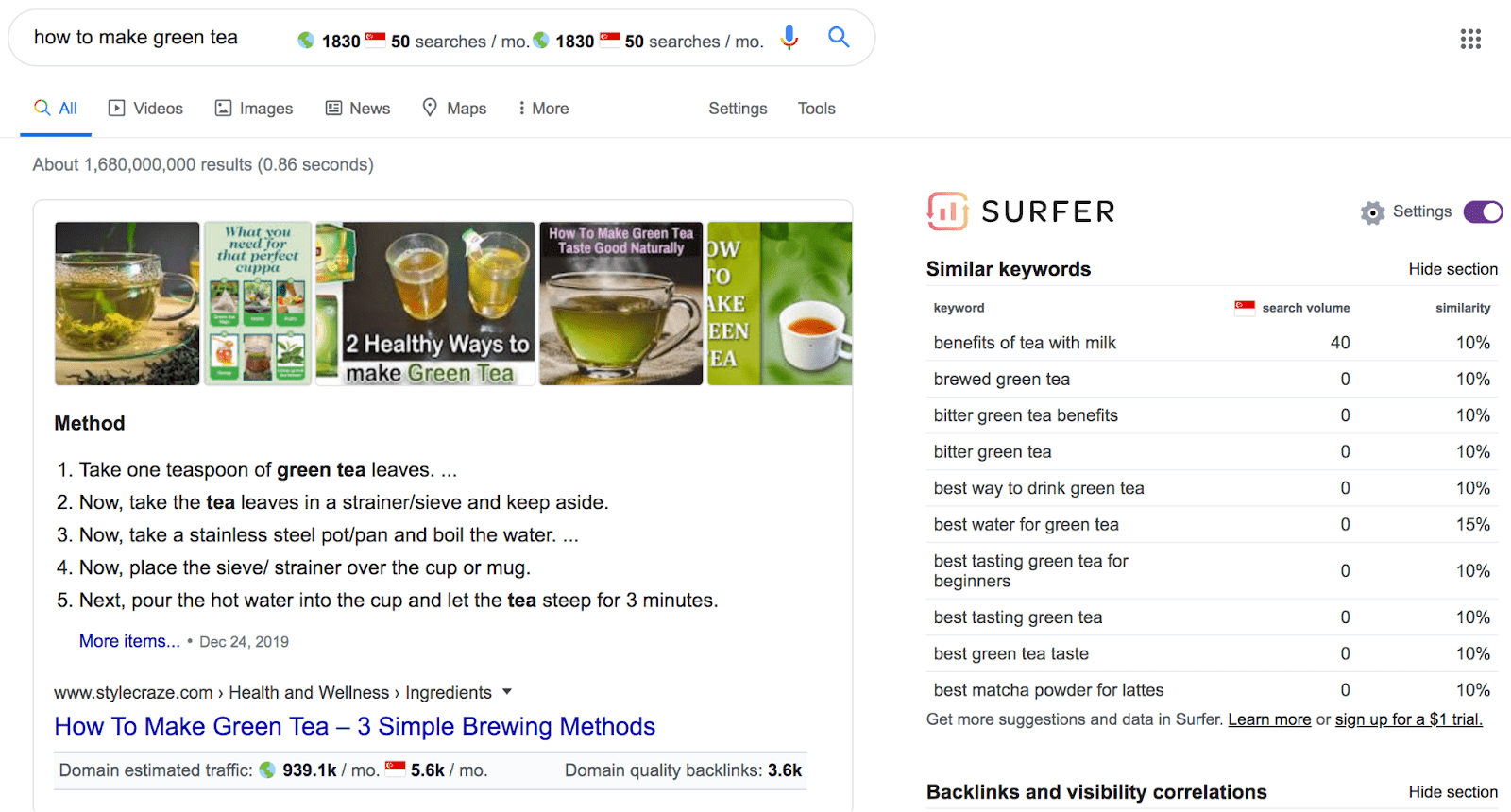Expand the Ingredients breadcrumb arrow
The width and height of the screenshot is (1511, 812).
(508, 691)
